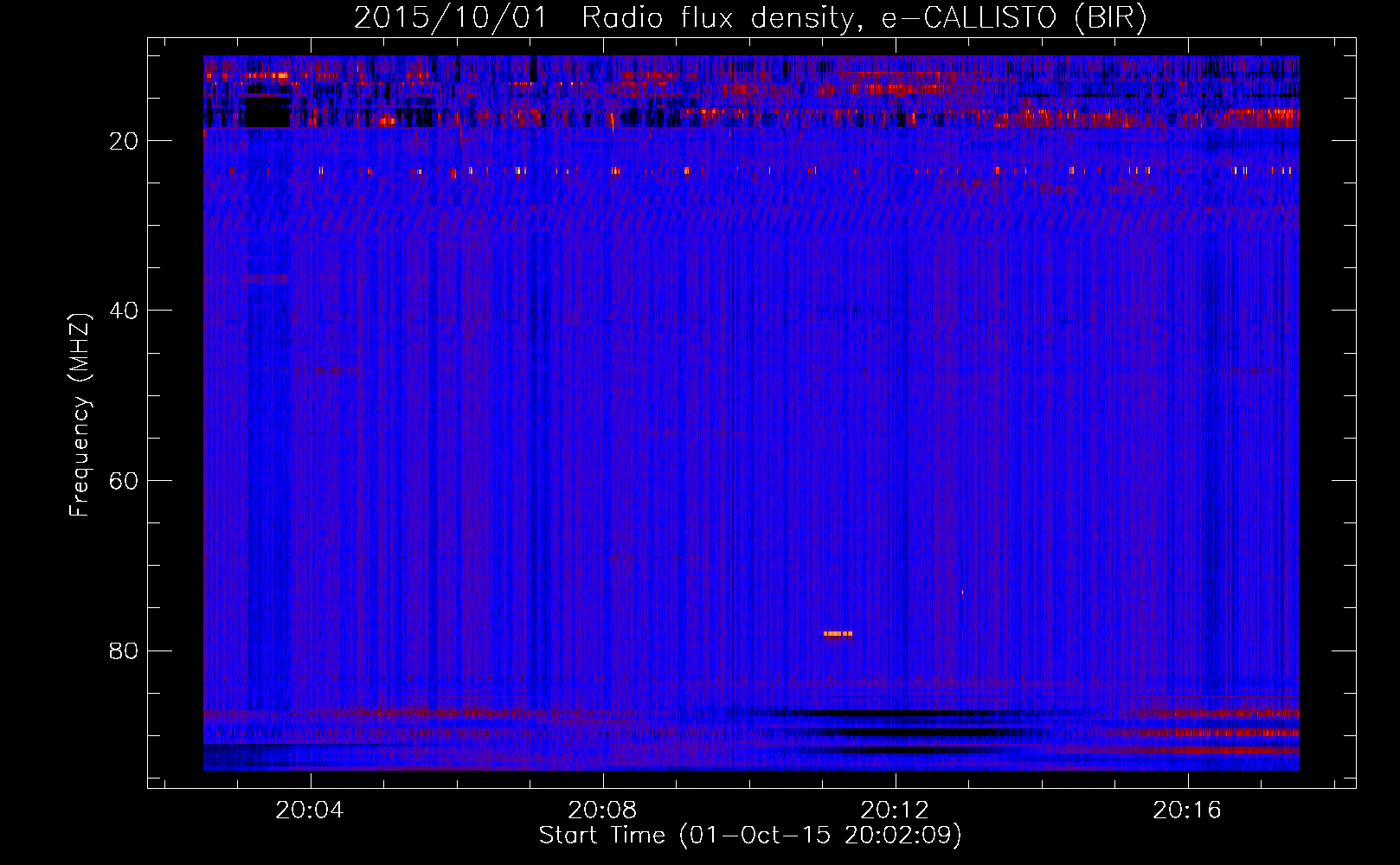Click the x-axis time label "20:16"

pyautogui.click(x=1187, y=811)
